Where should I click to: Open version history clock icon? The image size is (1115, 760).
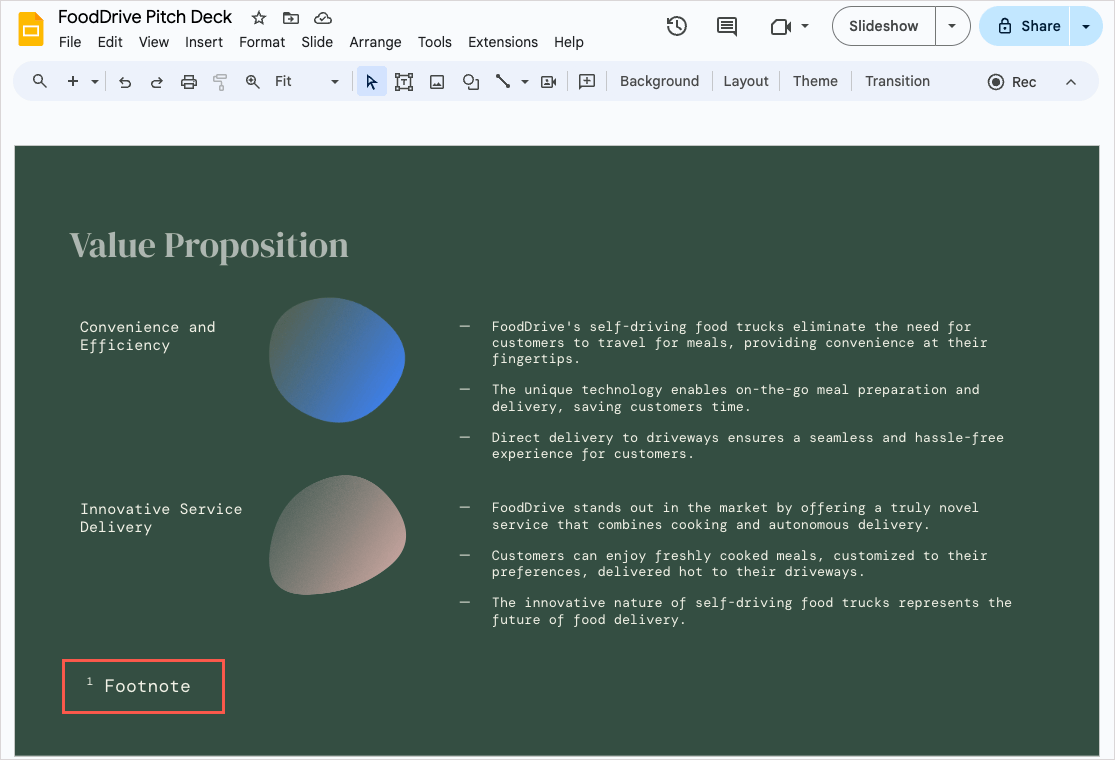tap(676, 26)
